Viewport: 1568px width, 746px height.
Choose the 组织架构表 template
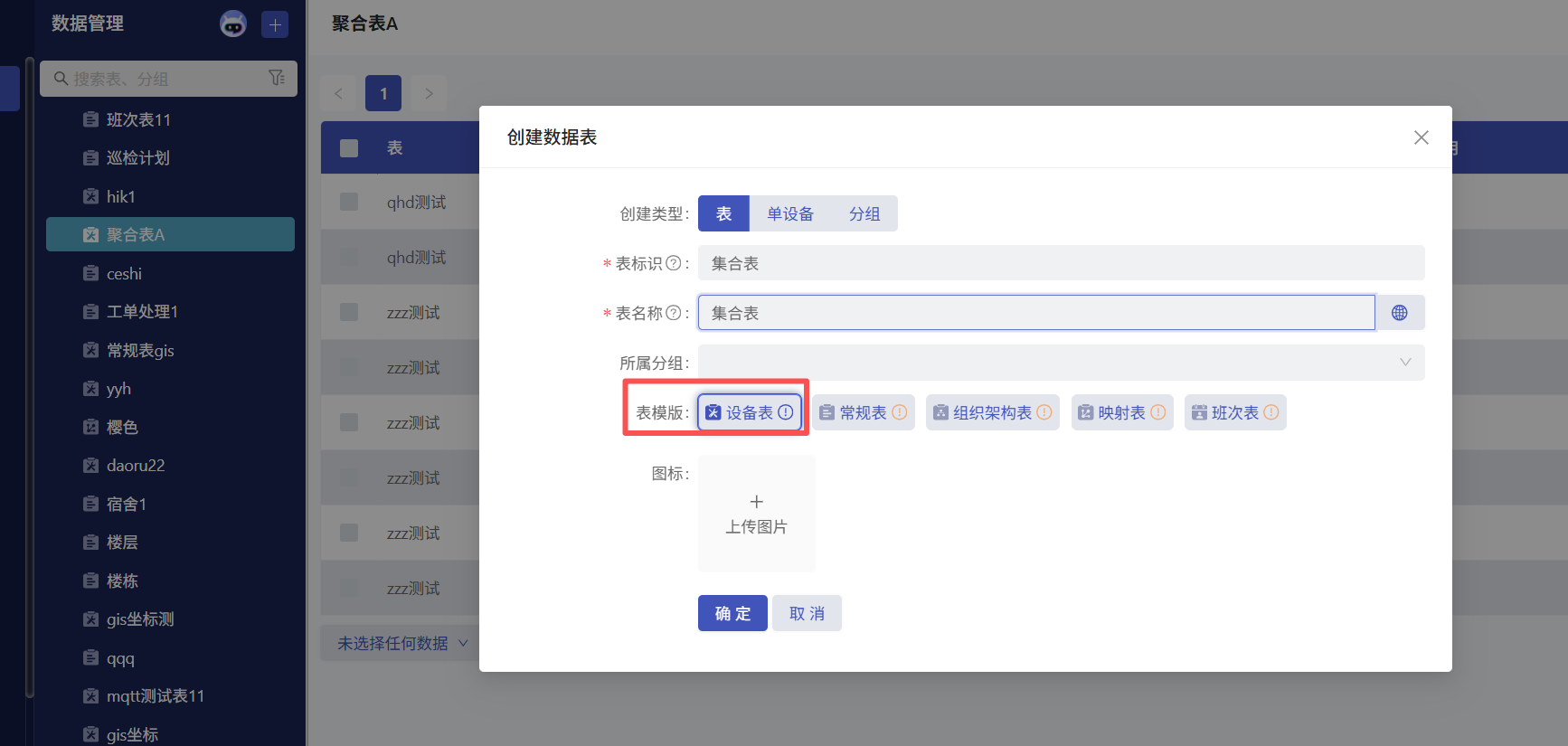(x=993, y=412)
